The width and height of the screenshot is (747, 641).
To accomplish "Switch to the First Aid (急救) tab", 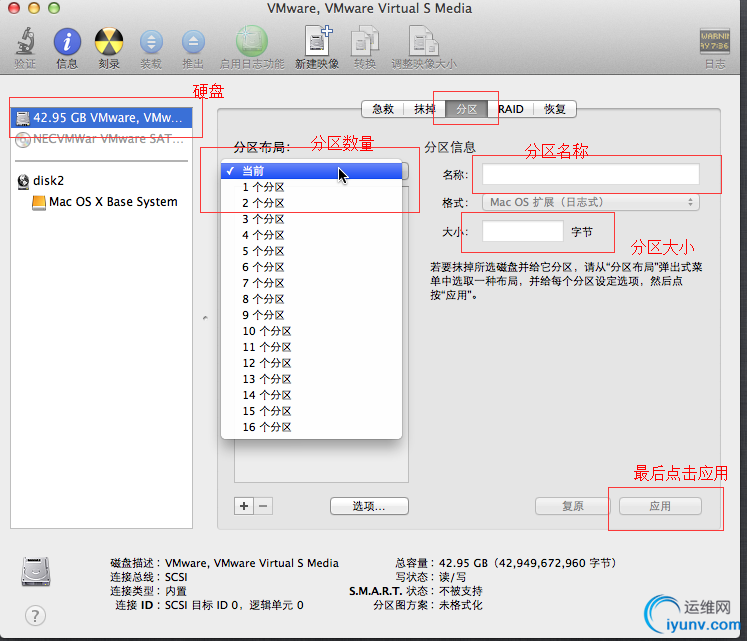I will [x=383, y=109].
